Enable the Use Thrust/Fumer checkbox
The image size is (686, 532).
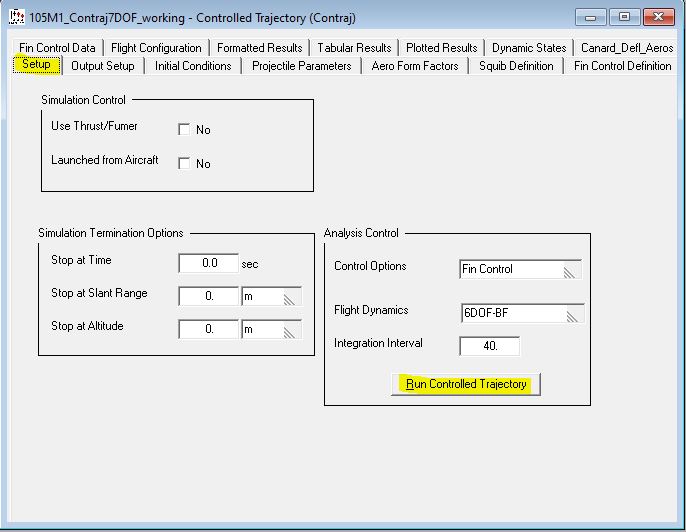184,129
